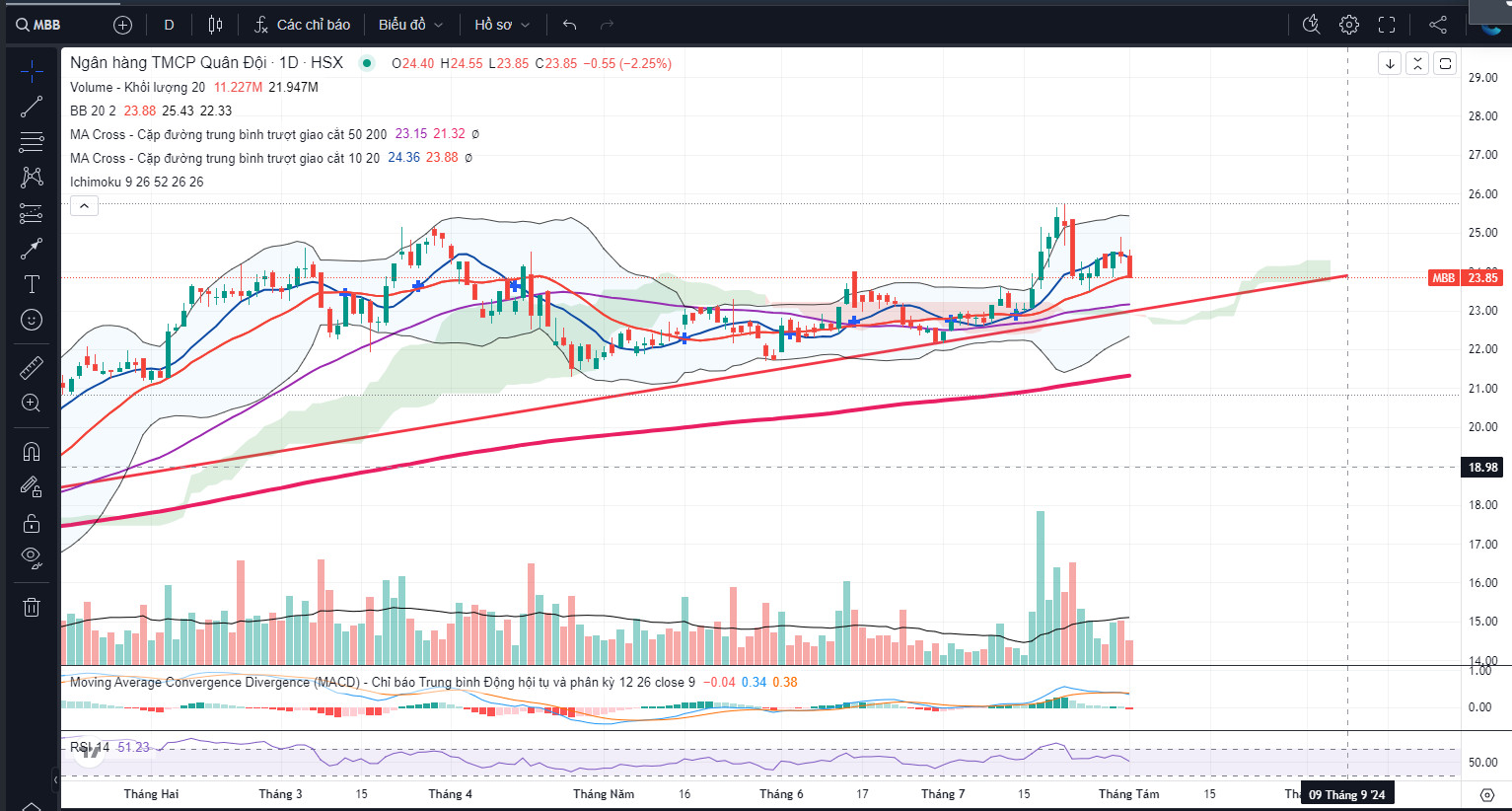
Task: Expand the Biểu đồ dropdown
Action: click(x=410, y=25)
